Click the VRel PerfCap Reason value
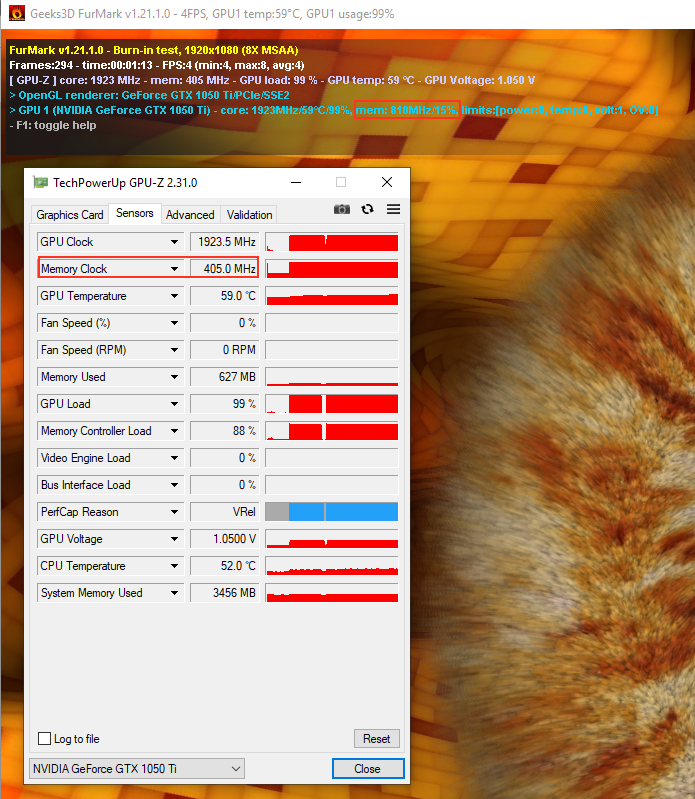Image resolution: width=695 pixels, height=799 pixels. [x=225, y=512]
